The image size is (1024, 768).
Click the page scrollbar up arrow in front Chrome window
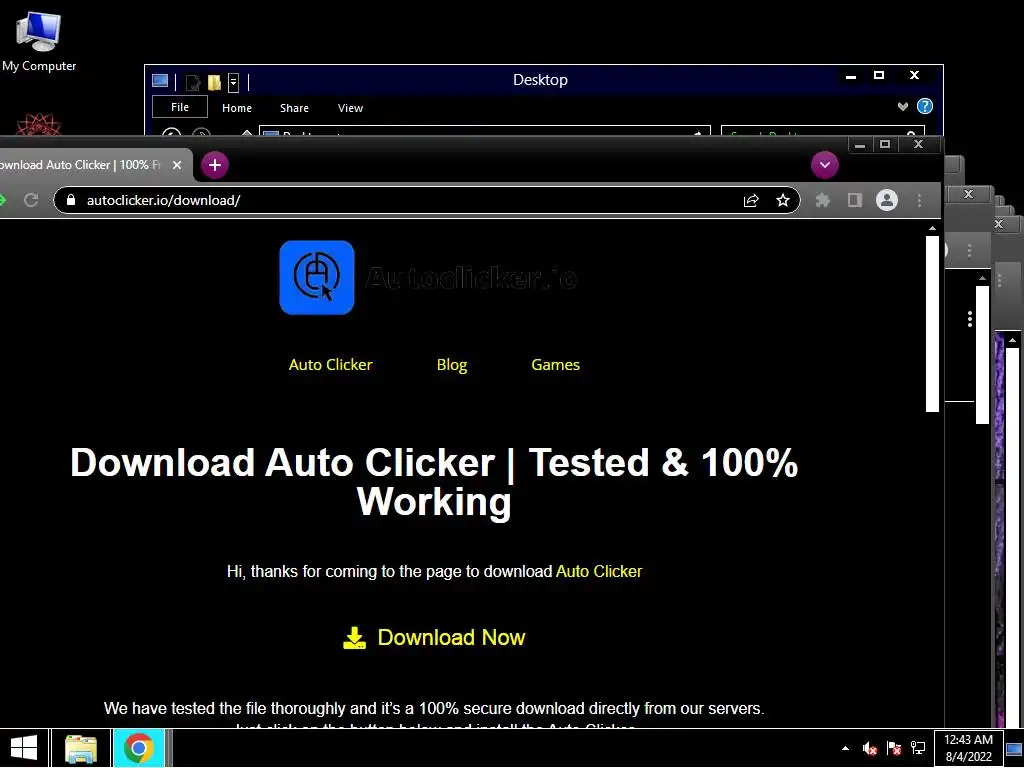click(x=933, y=229)
